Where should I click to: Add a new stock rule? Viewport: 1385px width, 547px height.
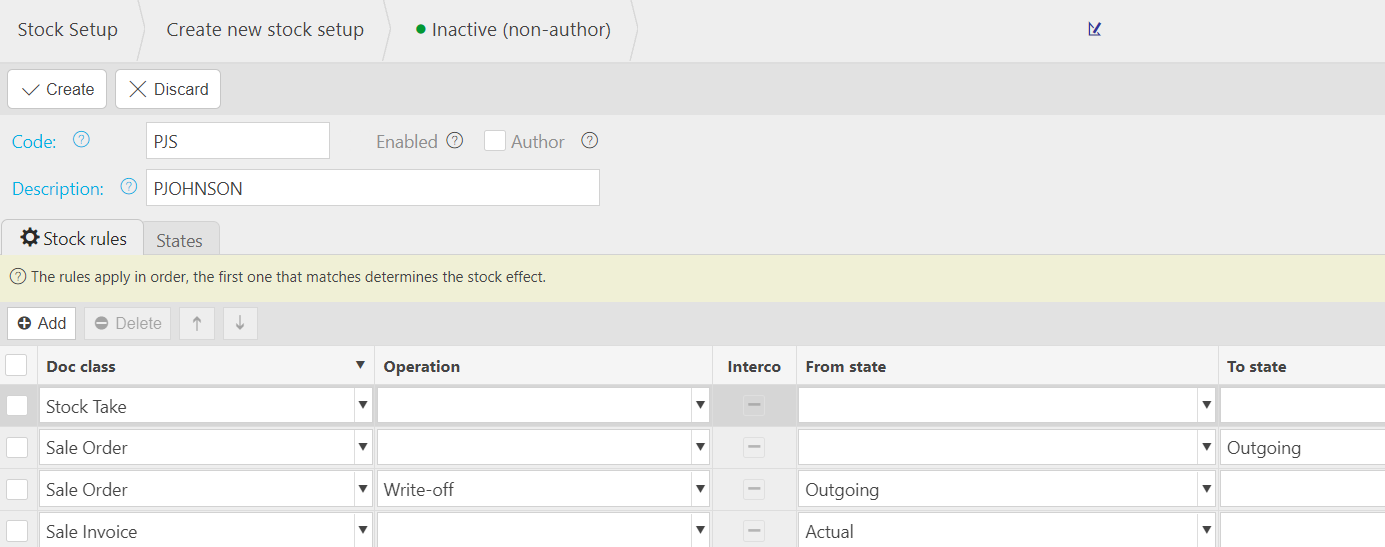tap(42, 323)
